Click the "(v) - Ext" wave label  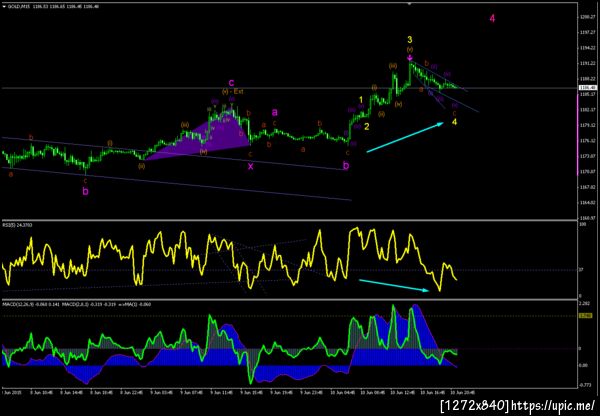pyautogui.click(x=233, y=92)
